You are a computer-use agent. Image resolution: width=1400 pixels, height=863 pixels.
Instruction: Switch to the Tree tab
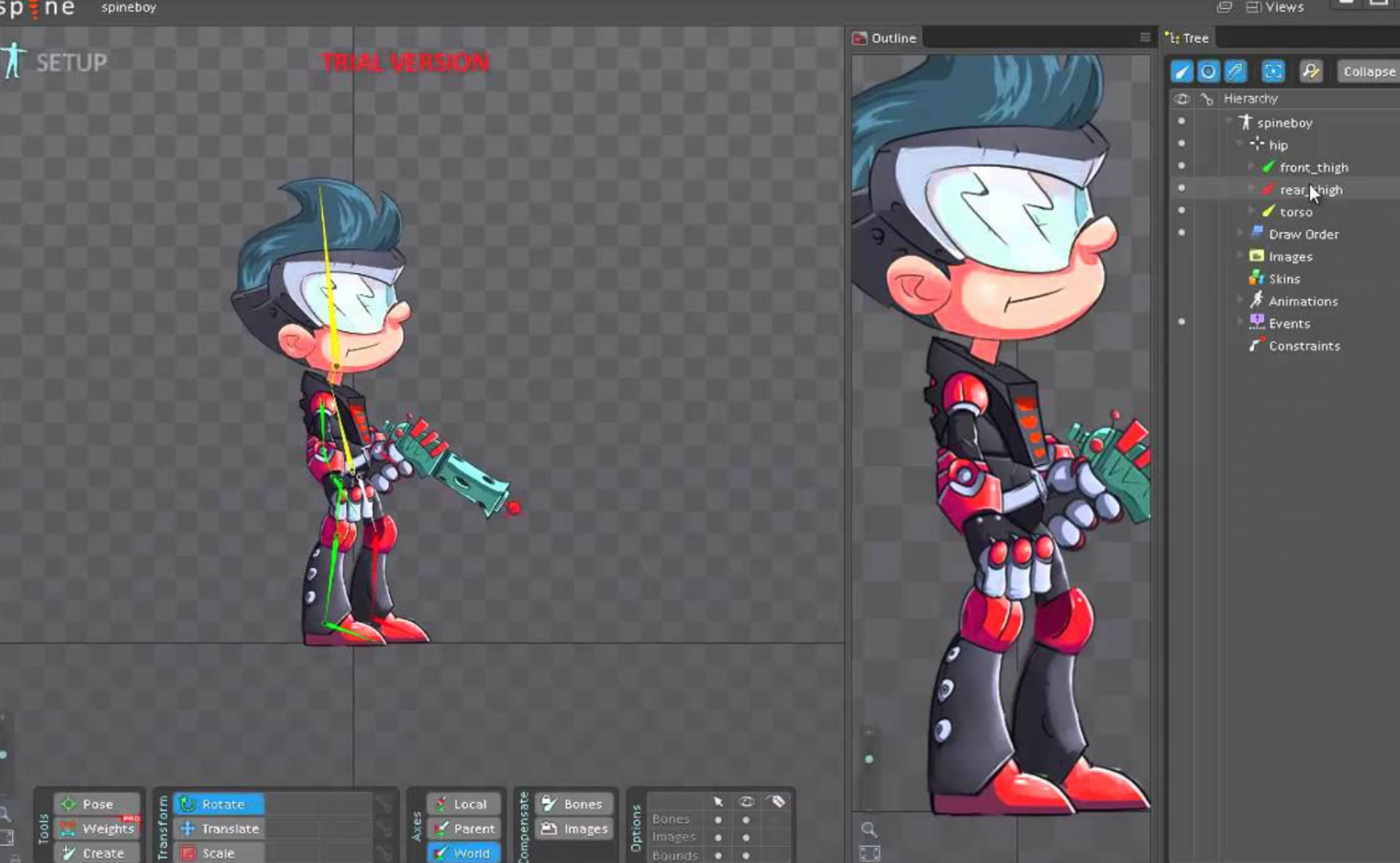coord(1188,38)
